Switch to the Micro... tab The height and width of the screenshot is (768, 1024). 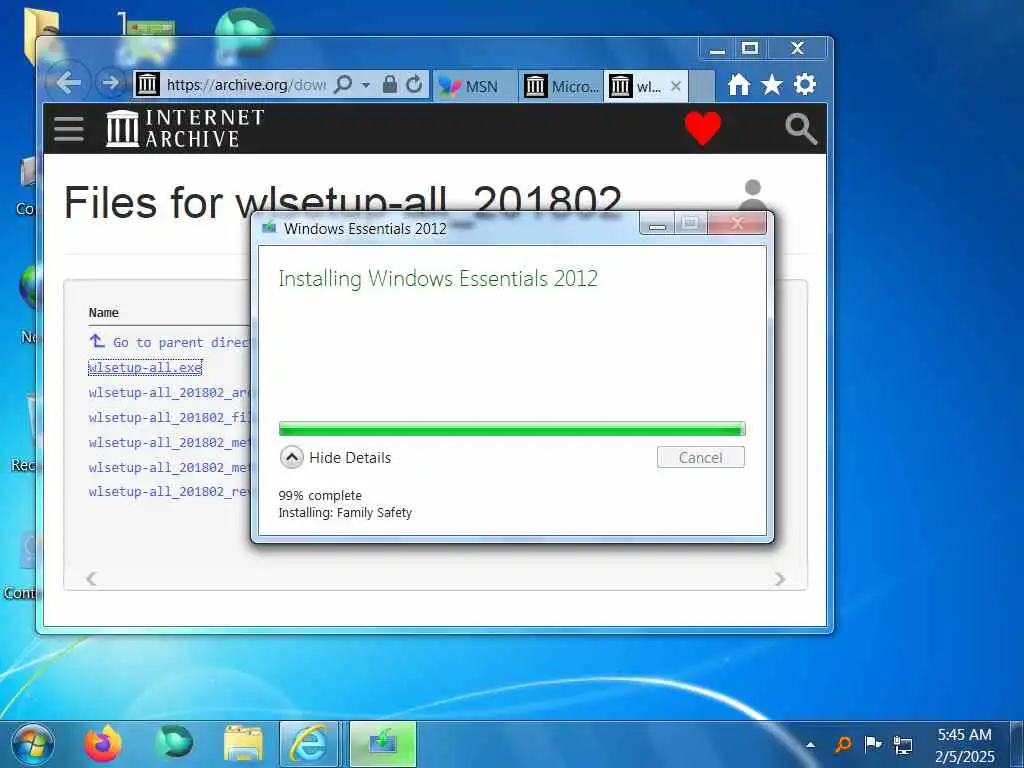[561, 86]
